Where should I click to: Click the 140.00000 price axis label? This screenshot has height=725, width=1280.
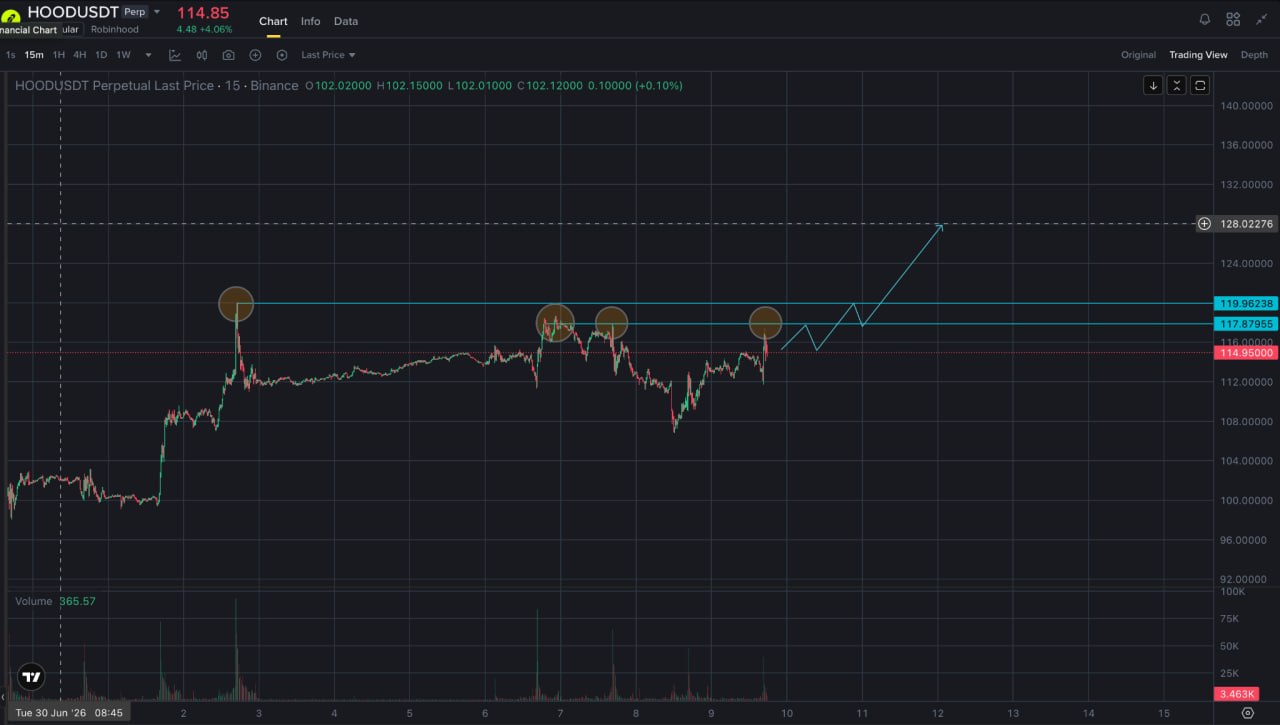tap(1246, 106)
